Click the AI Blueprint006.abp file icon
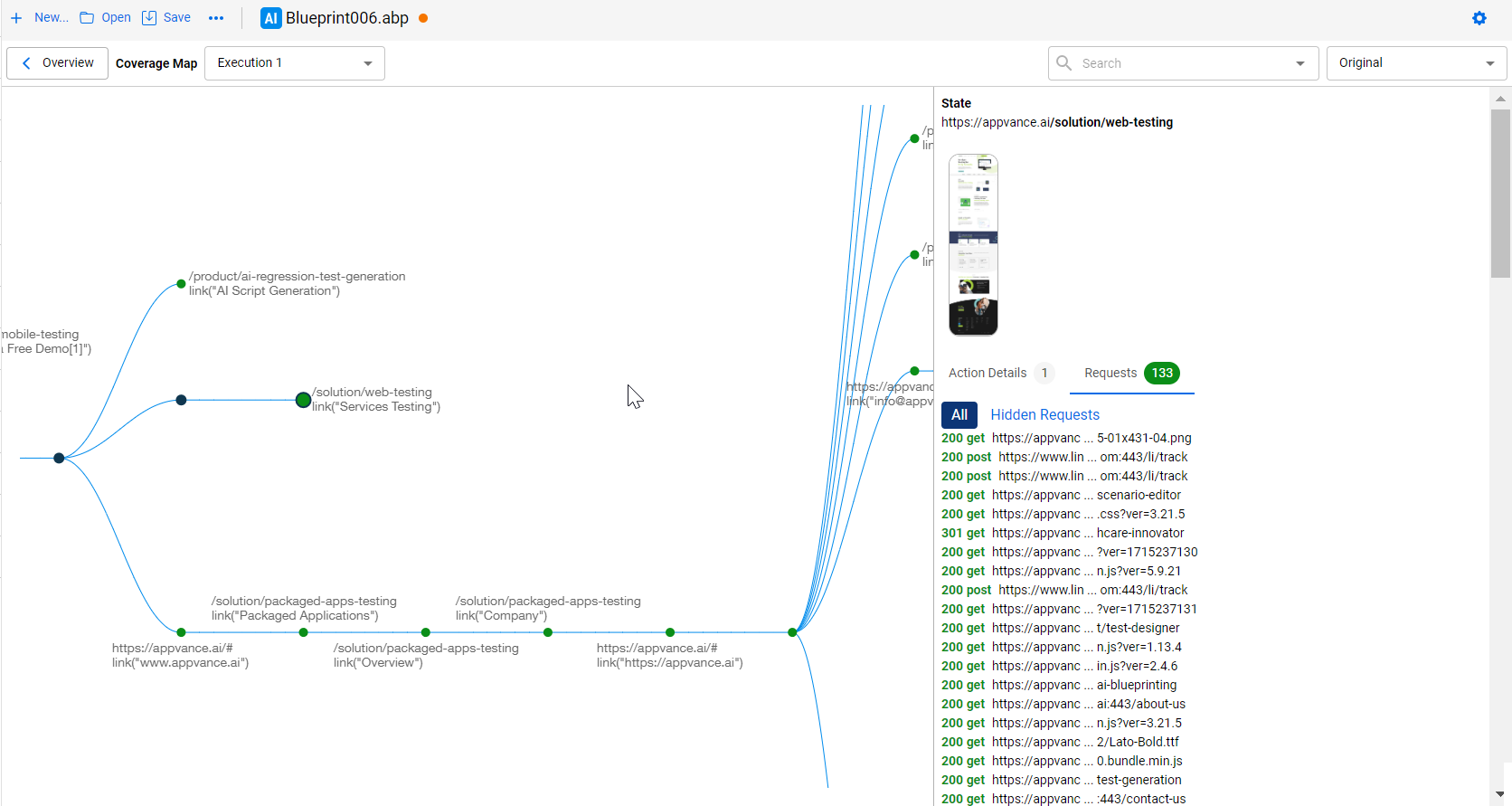 (x=270, y=18)
